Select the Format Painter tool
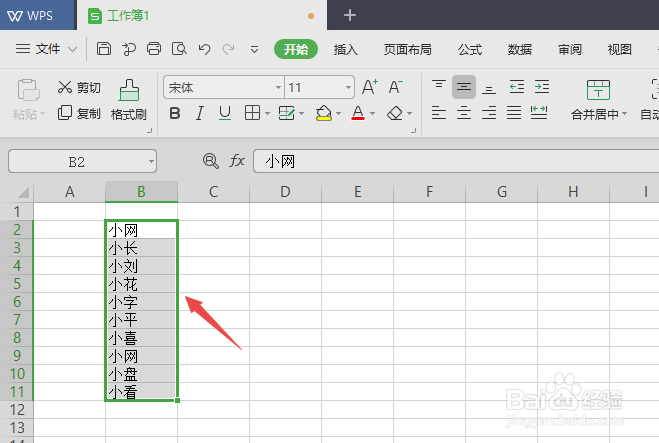 pyautogui.click(x=129, y=100)
